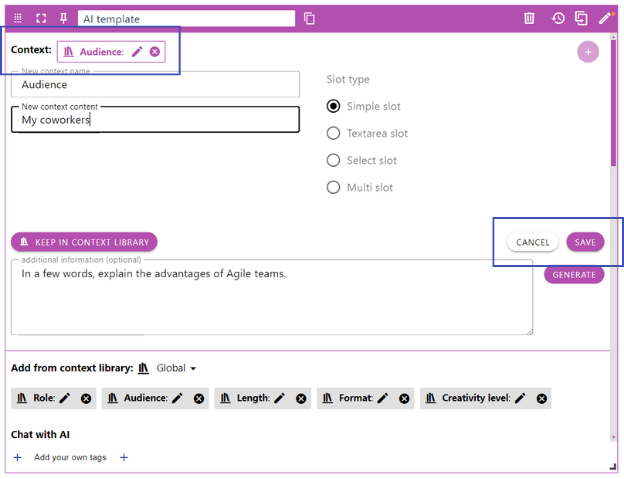
Task: Select the Multi slot radio button
Action: pyautogui.click(x=334, y=187)
